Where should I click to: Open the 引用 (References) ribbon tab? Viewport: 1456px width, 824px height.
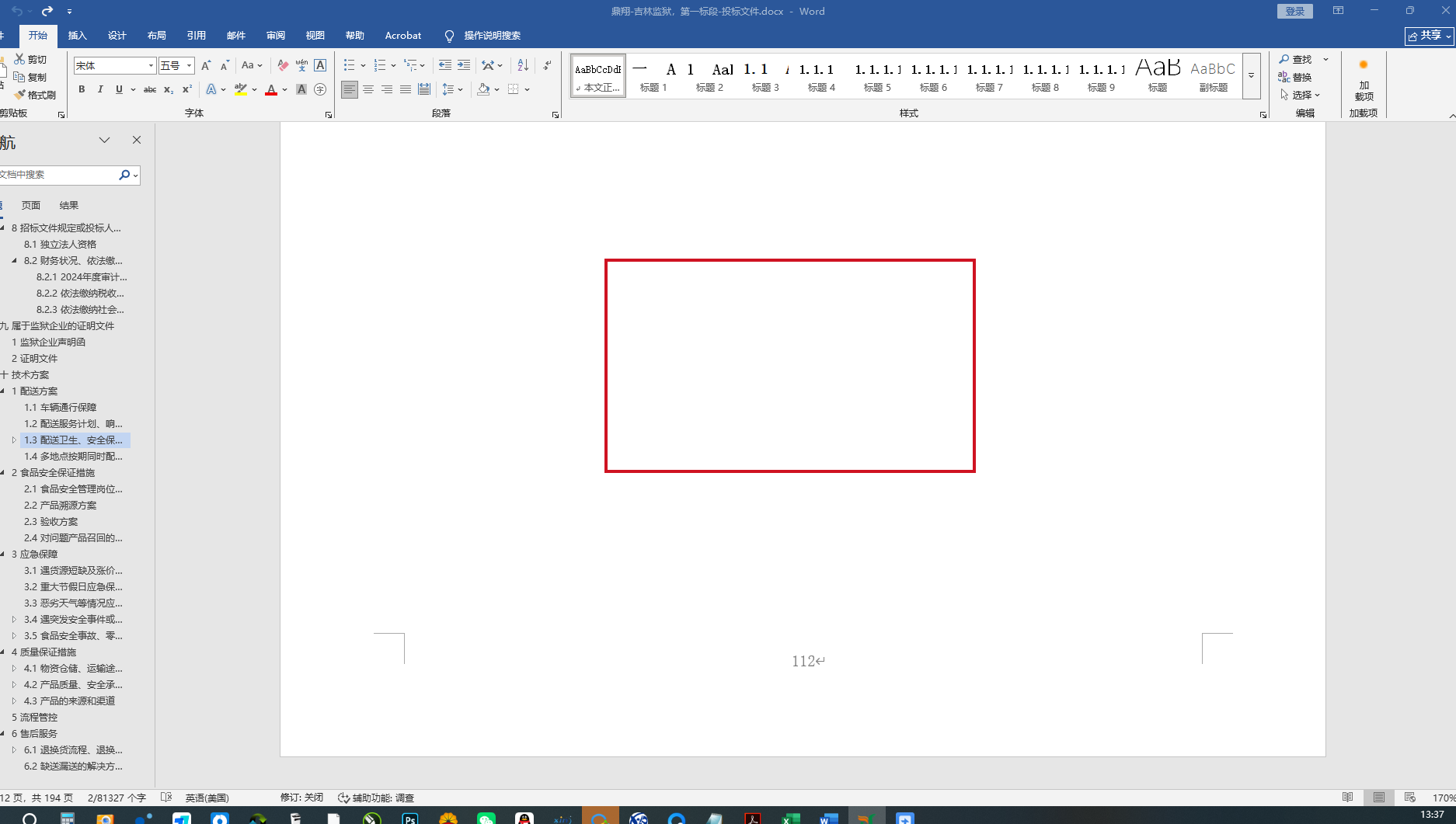pyautogui.click(x=196, y=36)
